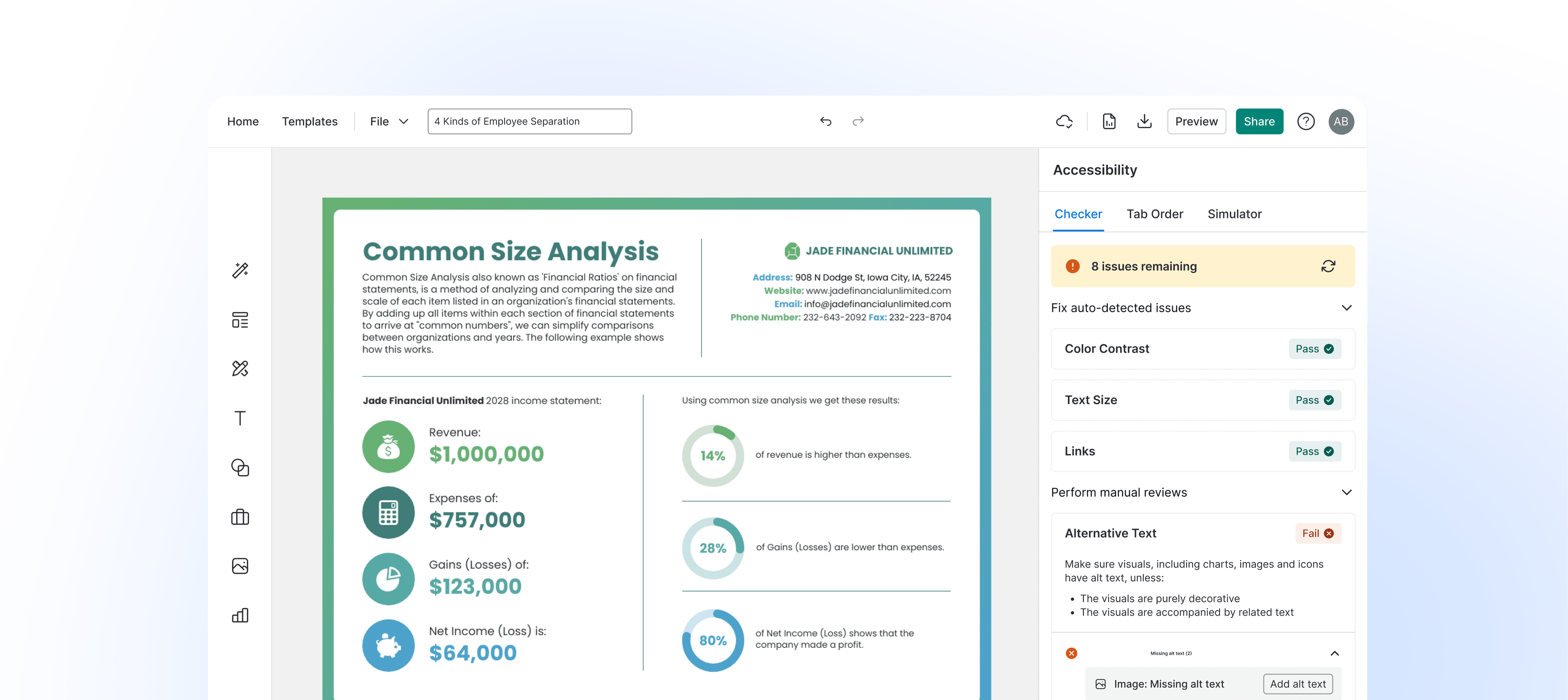Open the document report icon in the top bar

tap(1109, 122)
